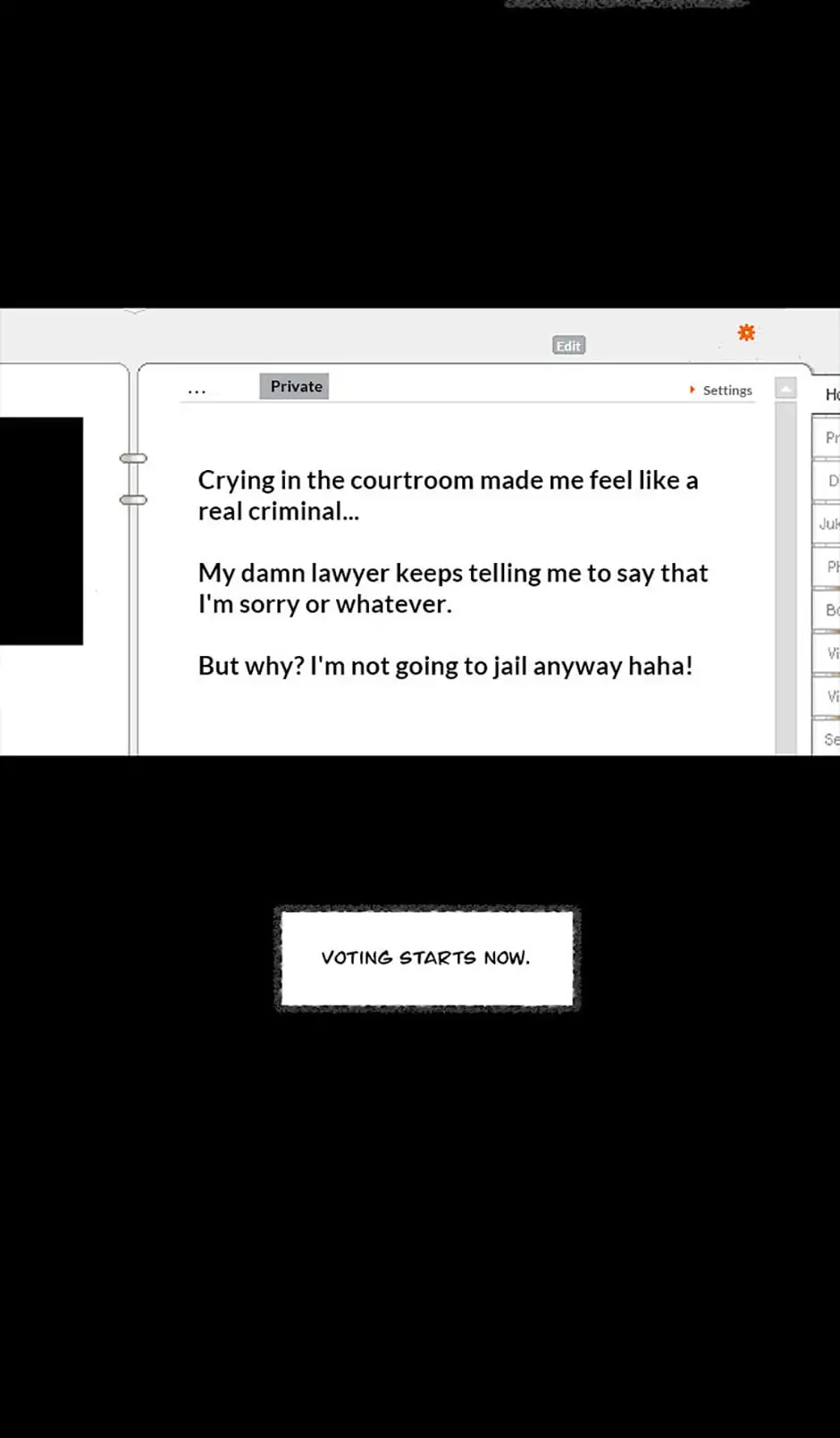Image resolution: width=840 pixels, height=1438 pixels.
Task: Open the 'Juk' side tab
Action: (828, 524)
